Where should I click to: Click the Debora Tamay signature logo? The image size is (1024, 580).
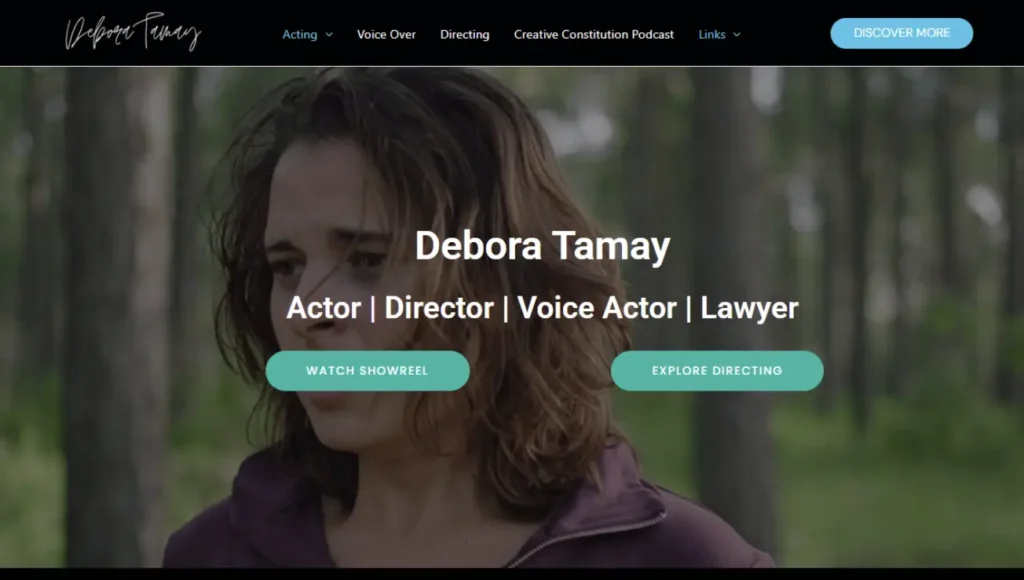point(133,32)
